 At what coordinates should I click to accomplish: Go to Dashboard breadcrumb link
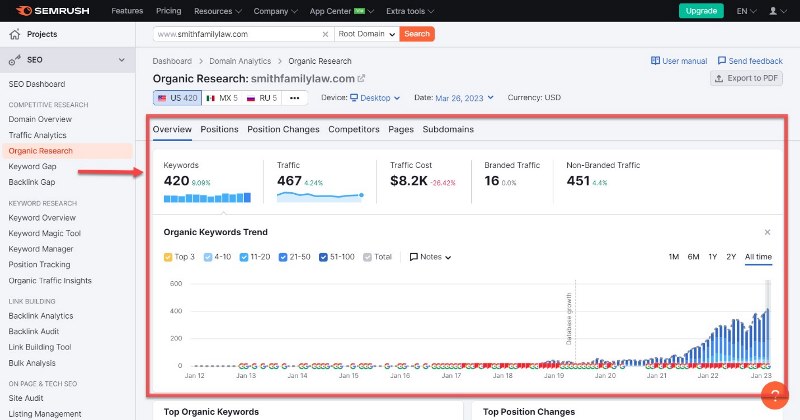(172, 61)
